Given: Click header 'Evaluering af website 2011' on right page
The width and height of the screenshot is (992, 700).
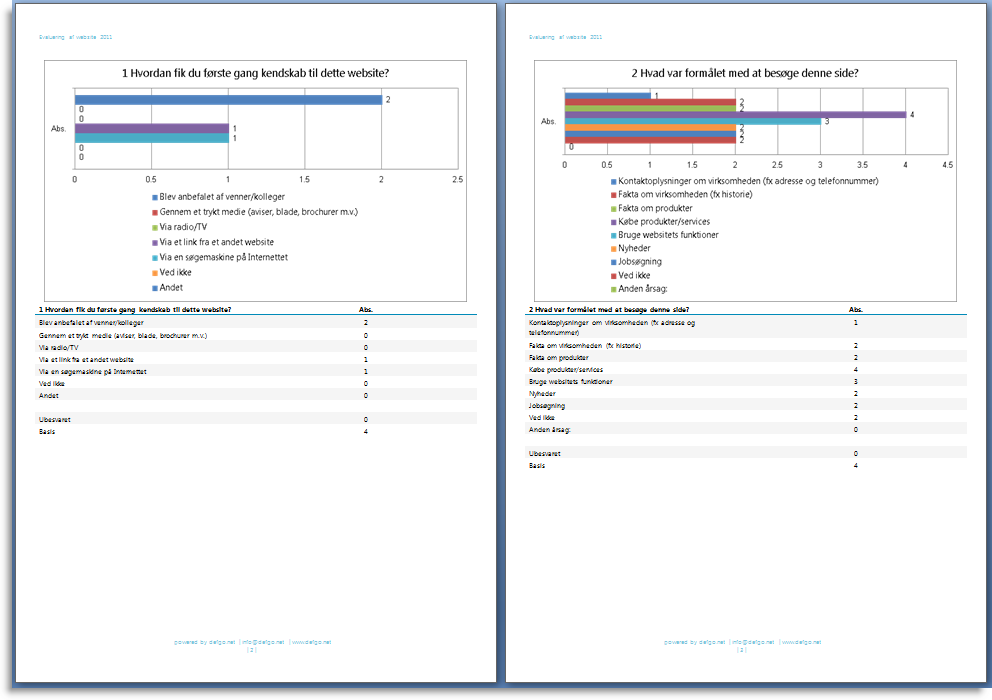Looking at the screenshot, I should pyautogui.click(x=566, y=37).
